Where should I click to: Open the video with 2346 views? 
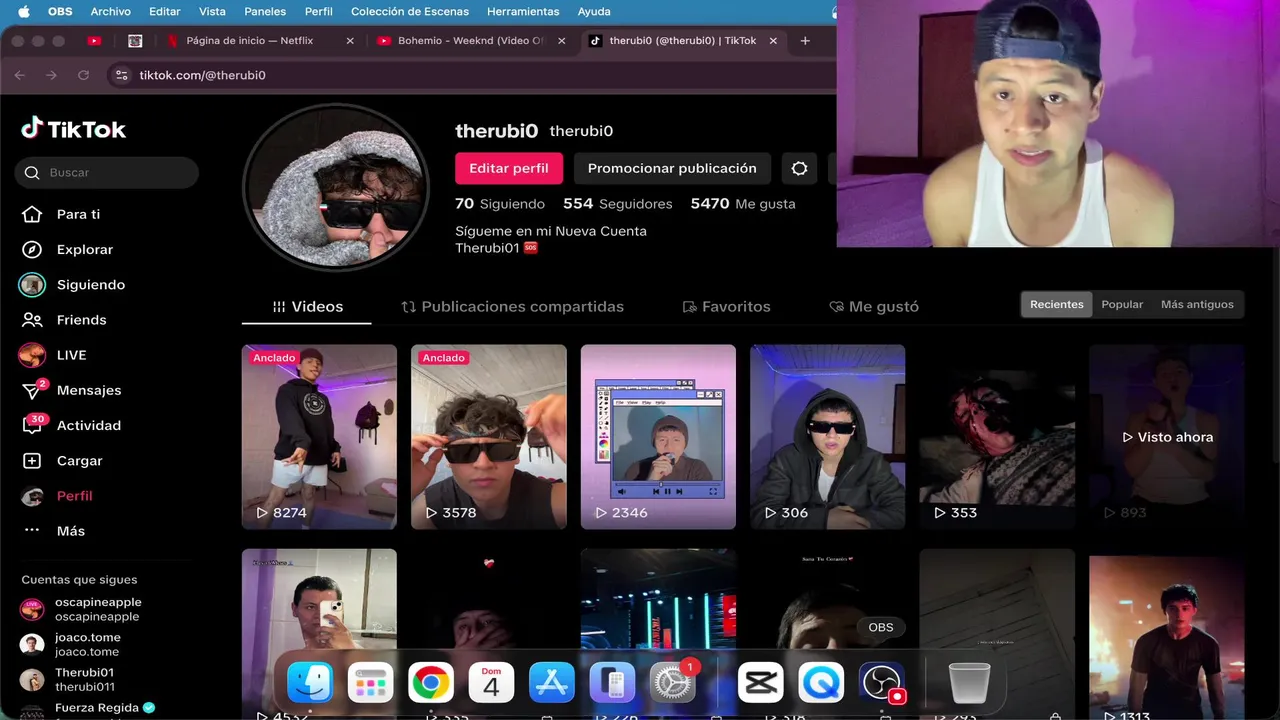(x=658, y=437)
